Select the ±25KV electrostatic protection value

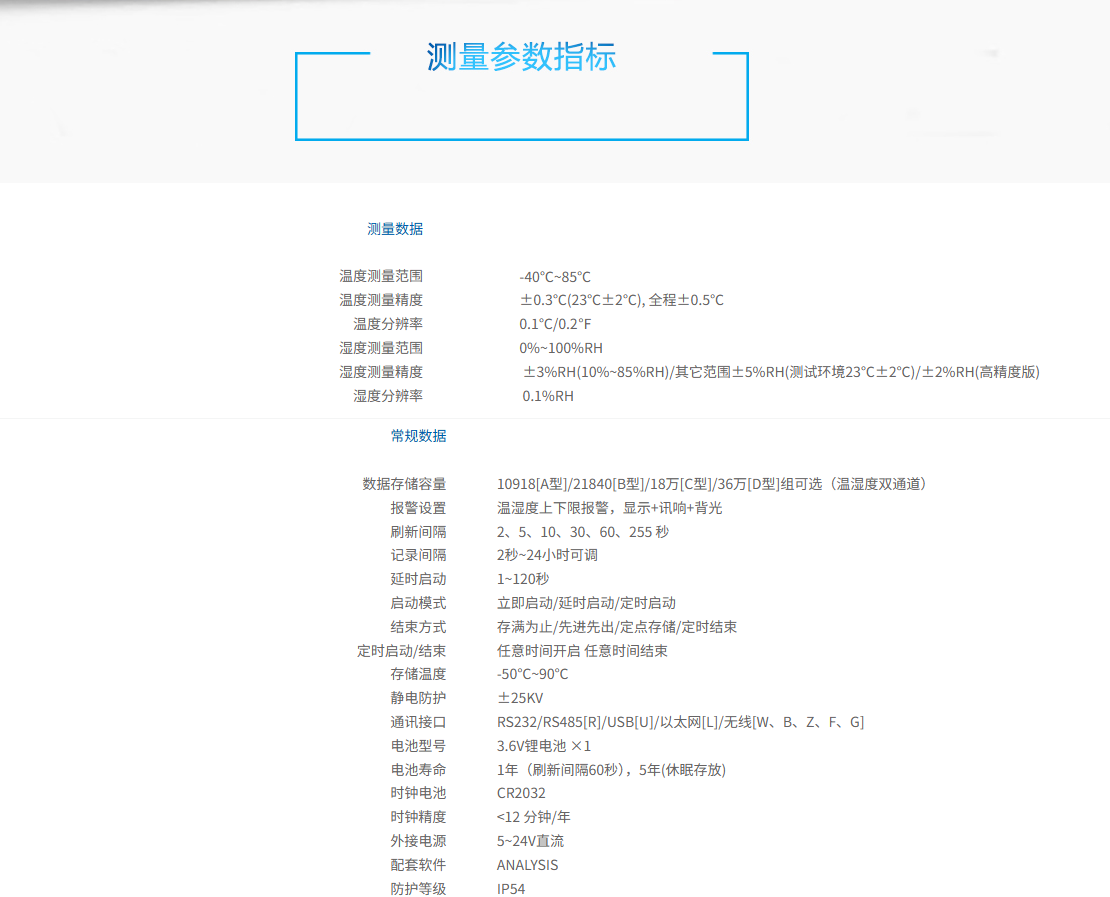[520, 698]
